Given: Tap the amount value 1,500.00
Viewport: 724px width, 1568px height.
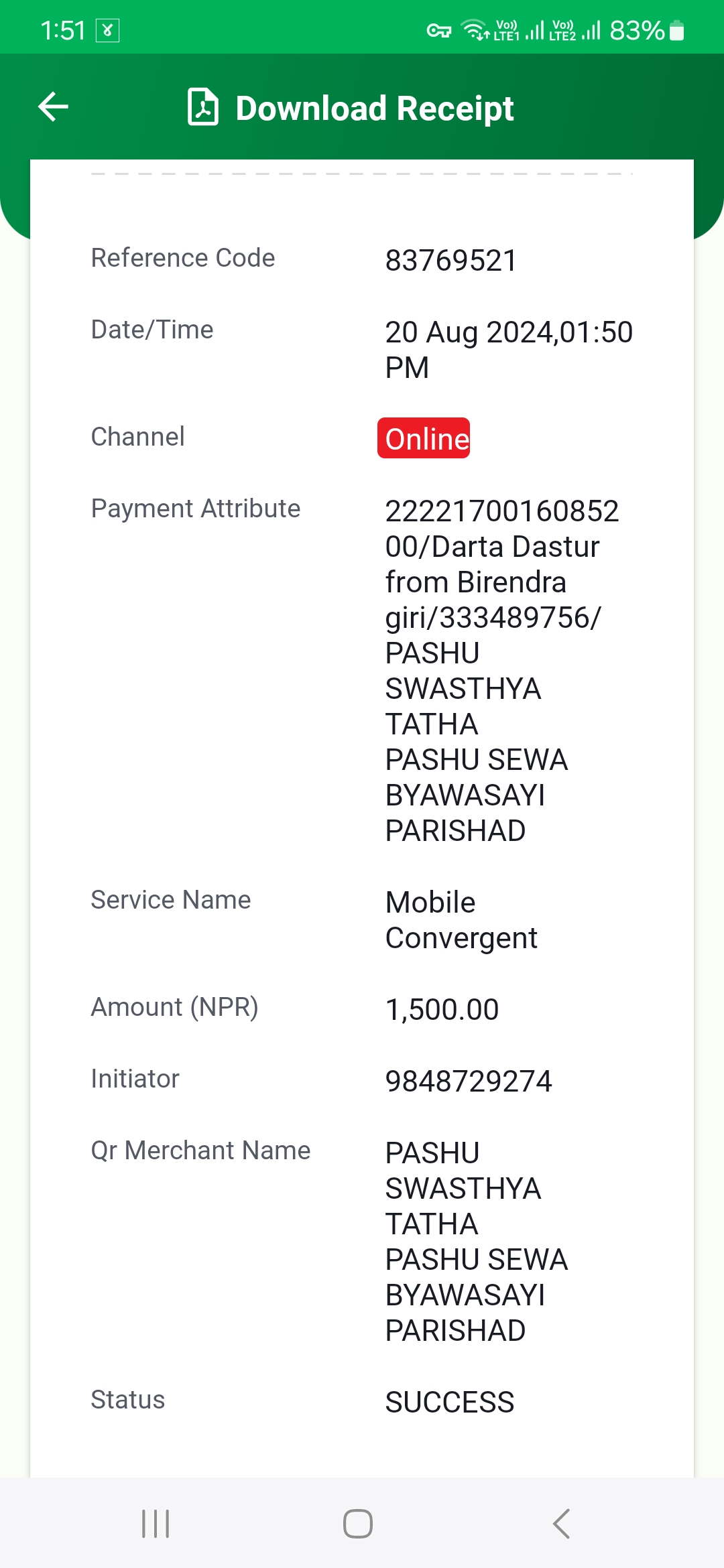Looking at the screenshot, I should pyautogui.click(x=442, y=1009).
